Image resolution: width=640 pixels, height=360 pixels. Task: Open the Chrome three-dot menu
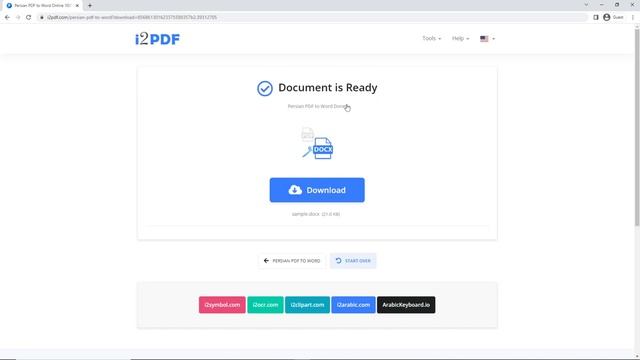[x=633, y=18]
